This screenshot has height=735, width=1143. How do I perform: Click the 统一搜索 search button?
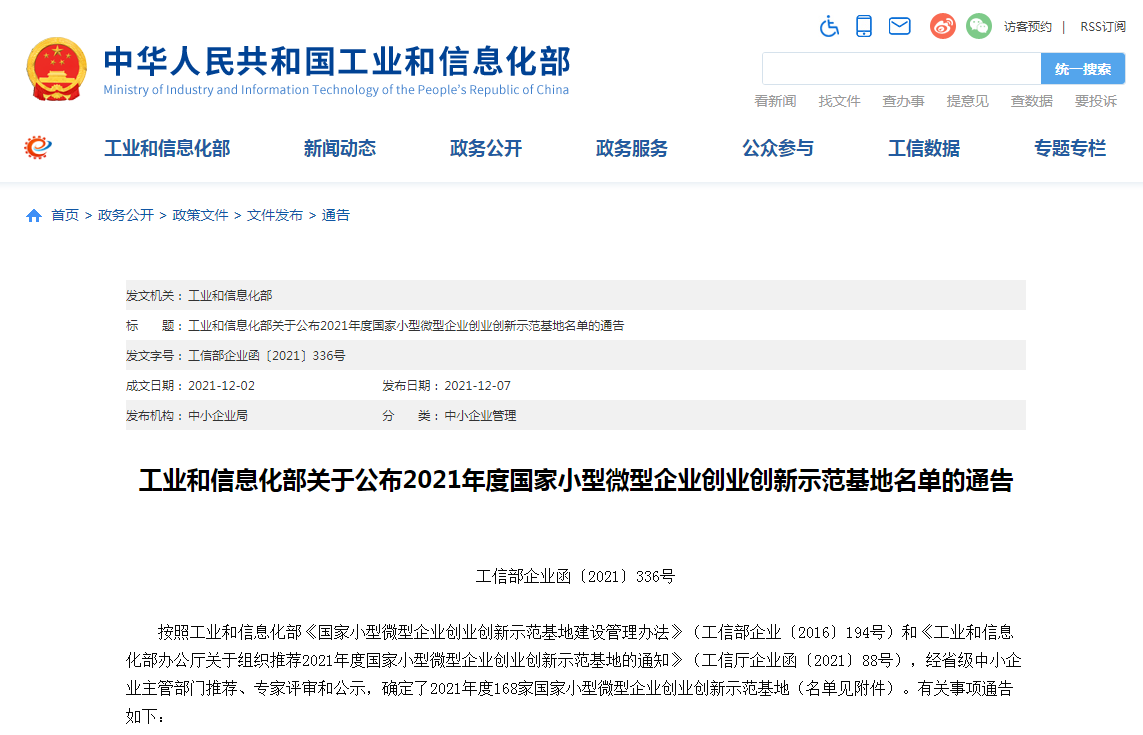tap(1081, 68)
